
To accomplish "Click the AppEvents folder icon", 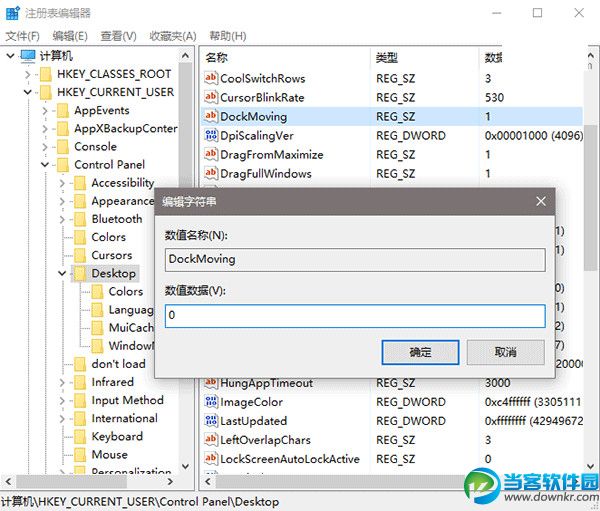I will coord(62,111).
